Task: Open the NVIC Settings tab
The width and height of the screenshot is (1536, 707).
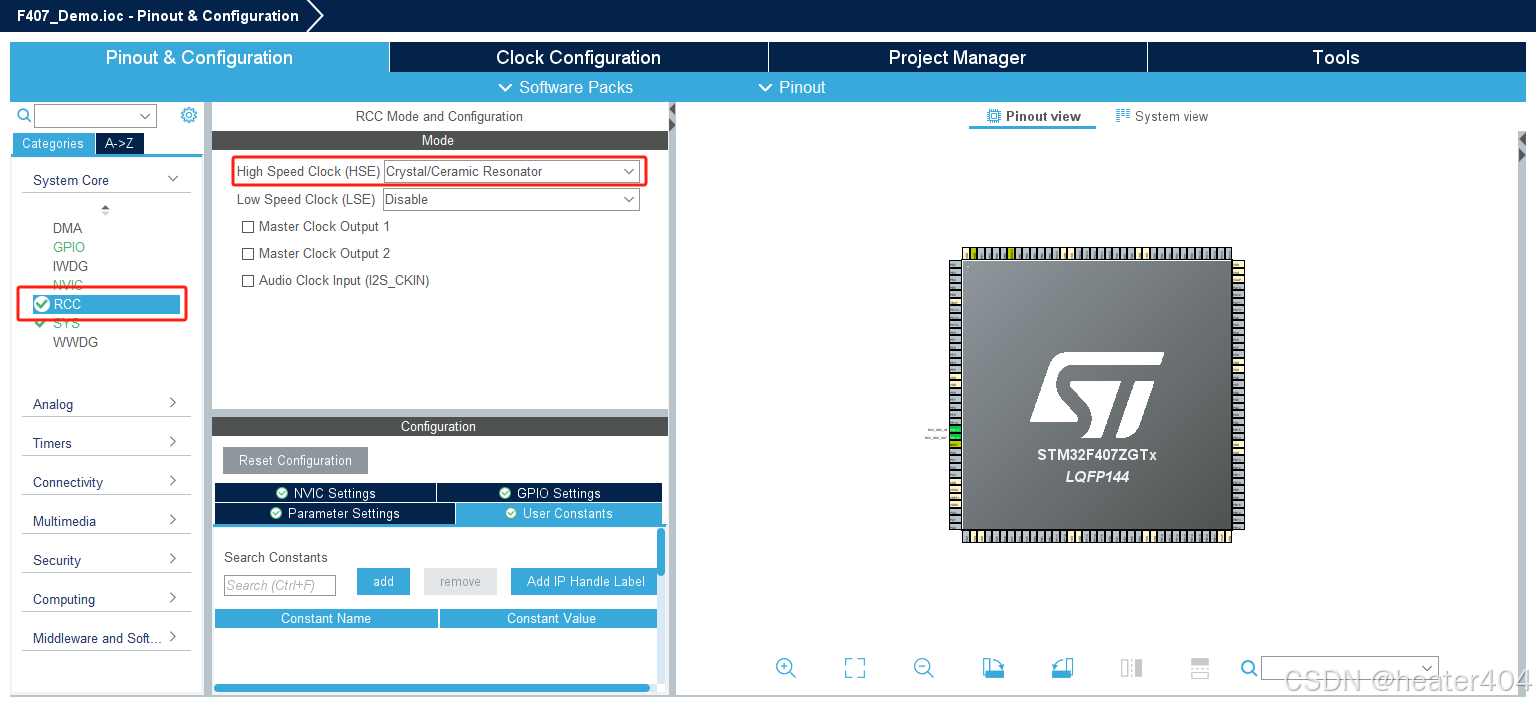Action: 325,493
